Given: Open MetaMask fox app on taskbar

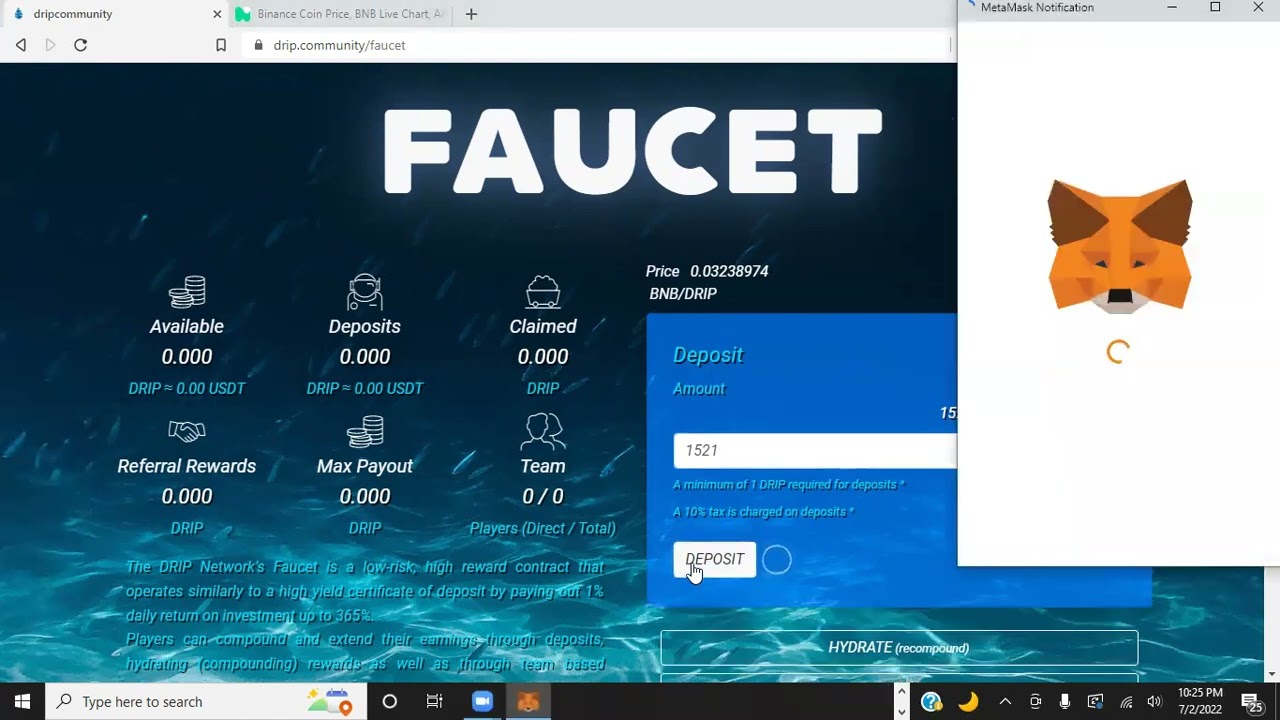Looking at the screenshot, I should pyautogui.click(x=528, y=701).
